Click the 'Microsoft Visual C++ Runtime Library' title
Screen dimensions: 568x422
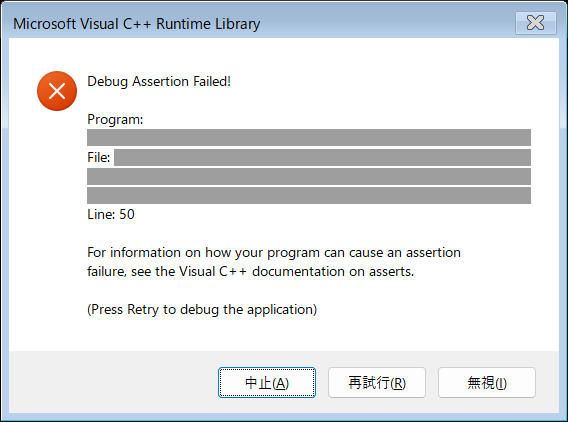coord(137,24)
